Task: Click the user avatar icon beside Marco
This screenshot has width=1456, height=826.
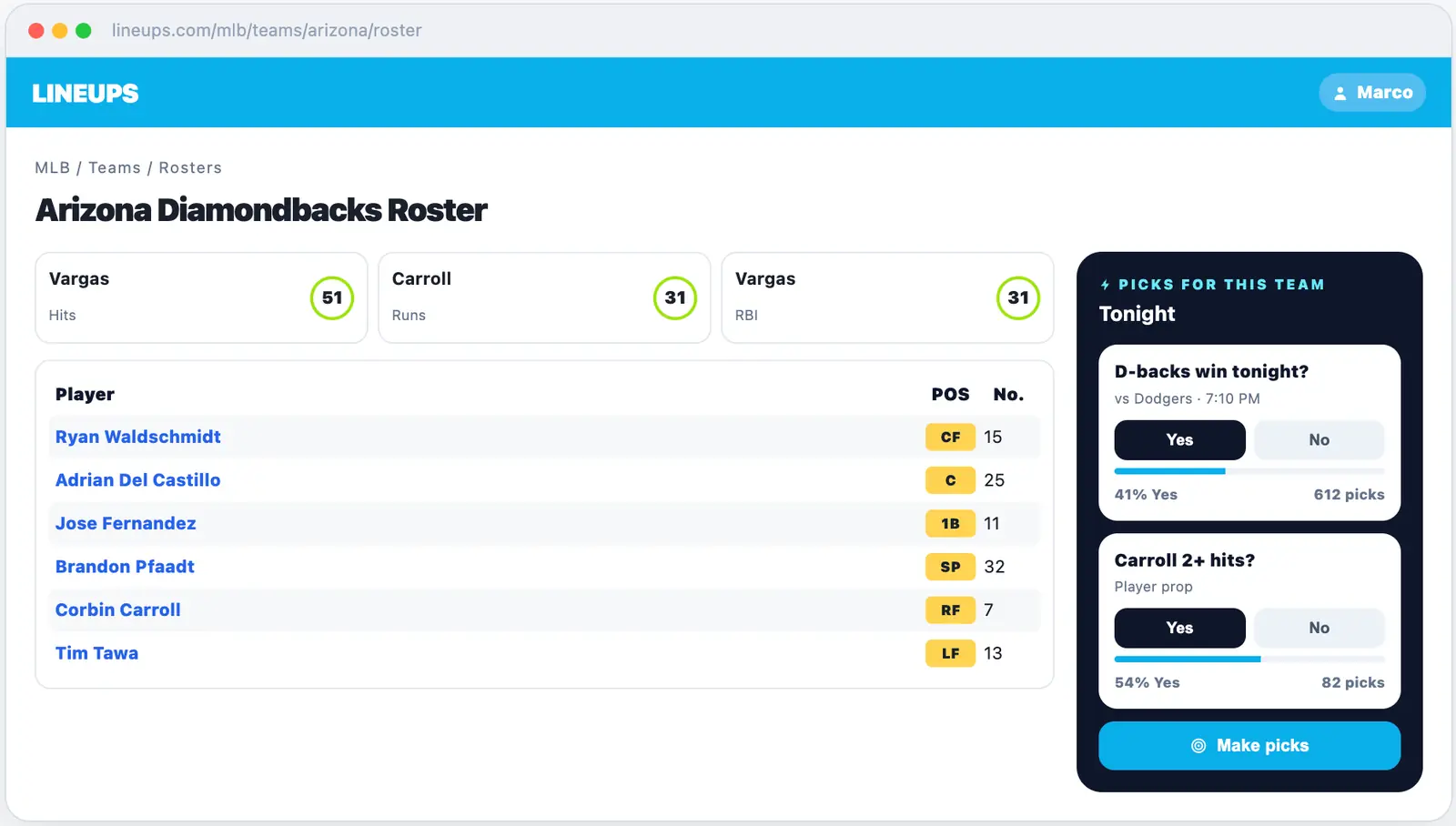Action: pos(1340,93)
